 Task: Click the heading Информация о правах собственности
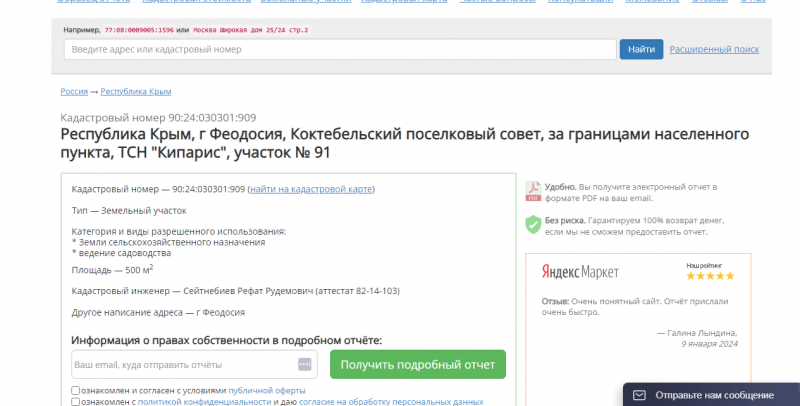click(227, 340)
